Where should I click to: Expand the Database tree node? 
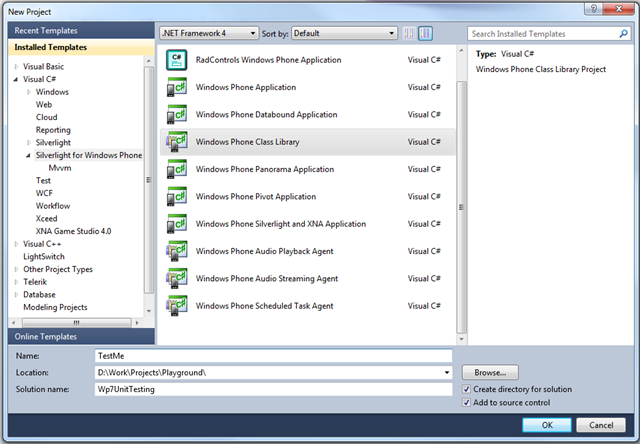(x=16, y=295)
